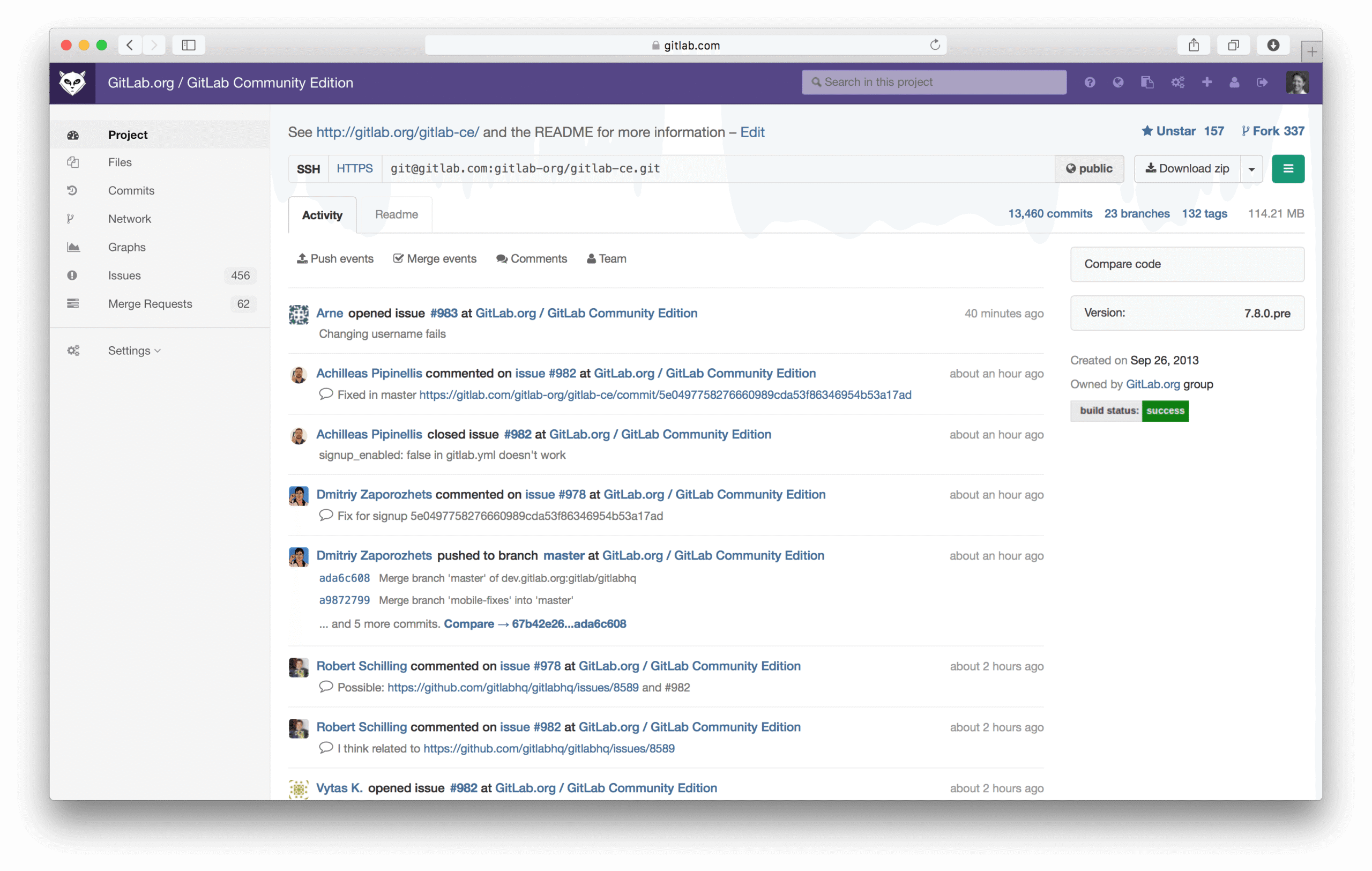Open the GitLab.org group owner link
This screenshot has width=1372, height=871.
(x=1153, y=384)
